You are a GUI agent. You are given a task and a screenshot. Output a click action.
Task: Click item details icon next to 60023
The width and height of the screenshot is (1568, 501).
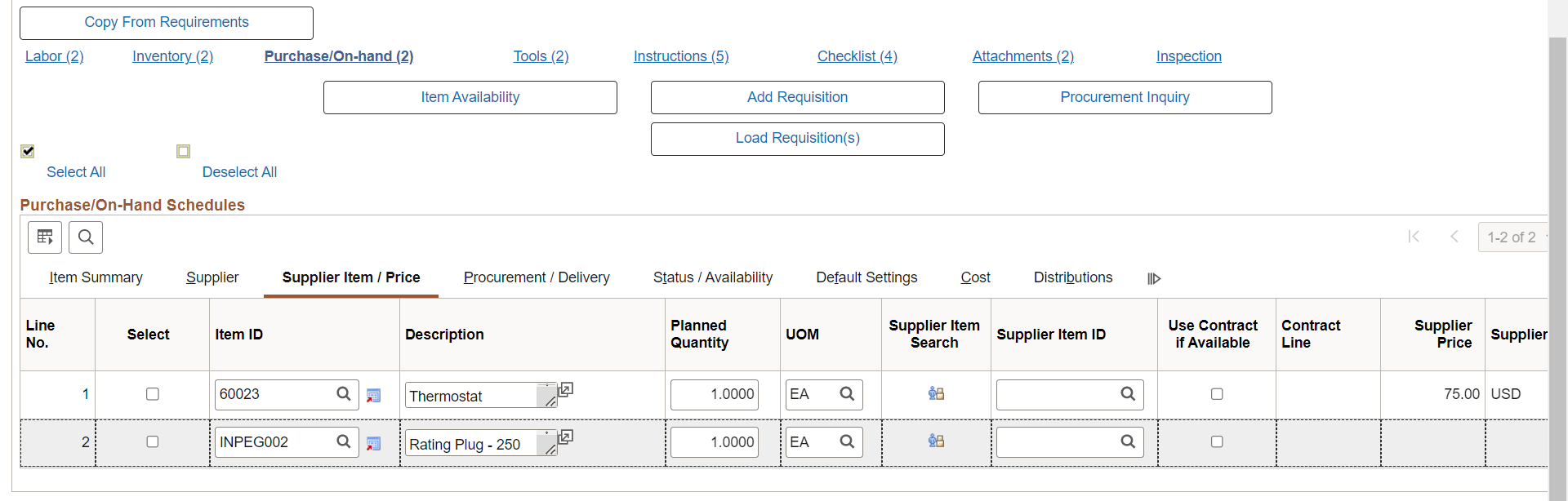point(373,396)
